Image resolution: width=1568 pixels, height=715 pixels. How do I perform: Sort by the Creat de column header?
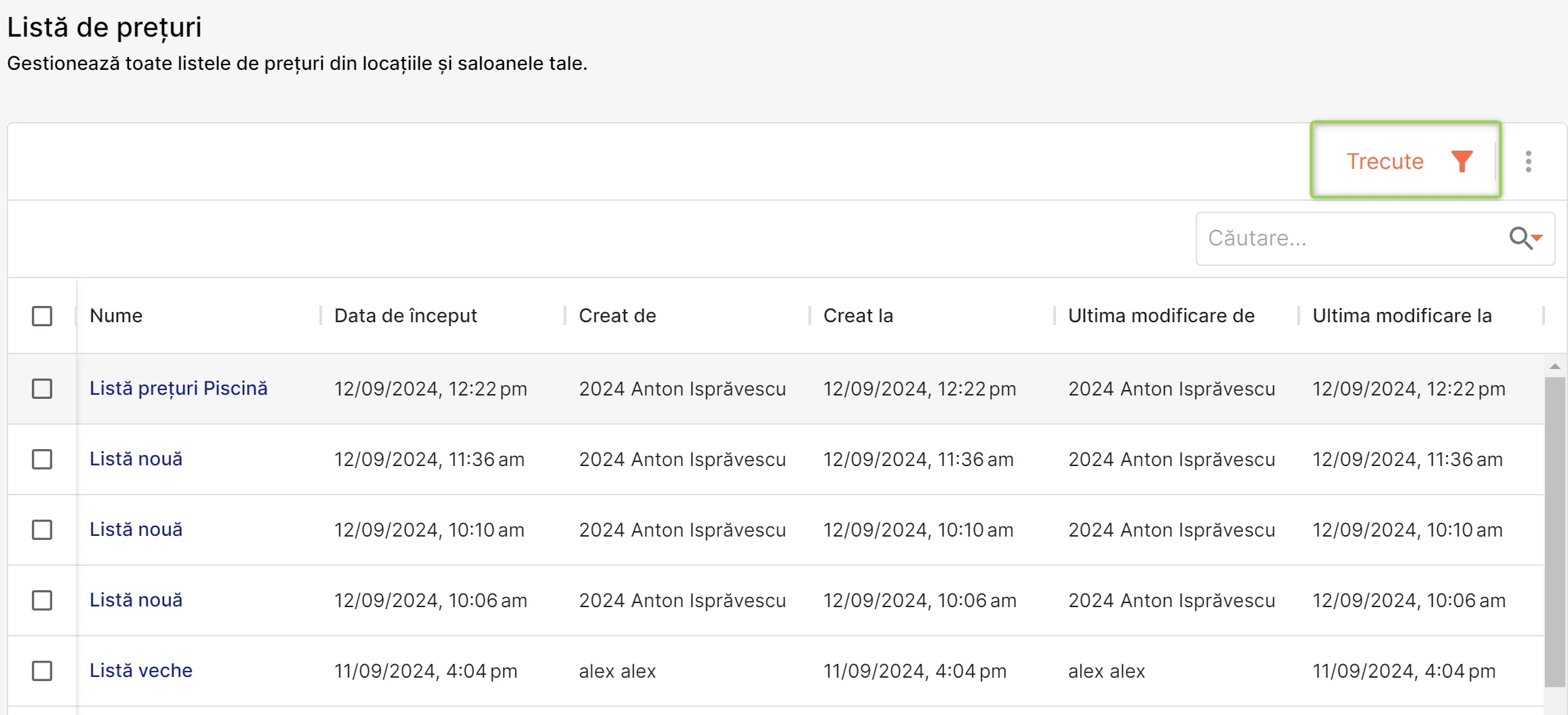(617, 316)
